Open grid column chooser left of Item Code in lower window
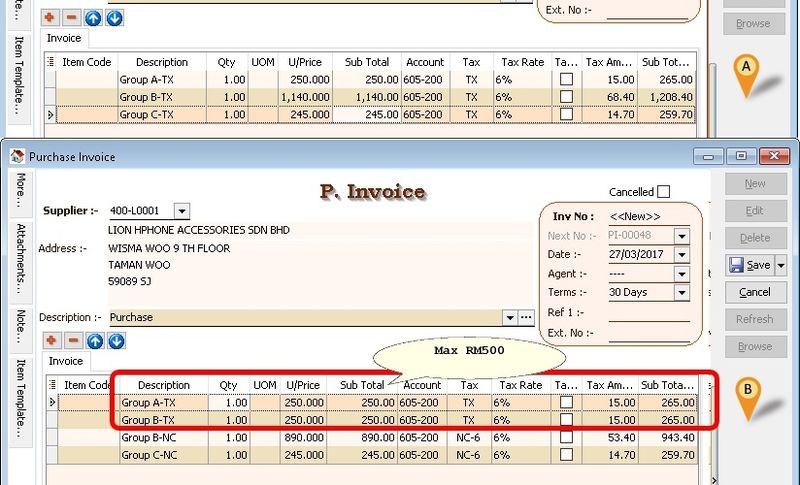The width and height of the screenshot is (800, 485). (51, 385)
